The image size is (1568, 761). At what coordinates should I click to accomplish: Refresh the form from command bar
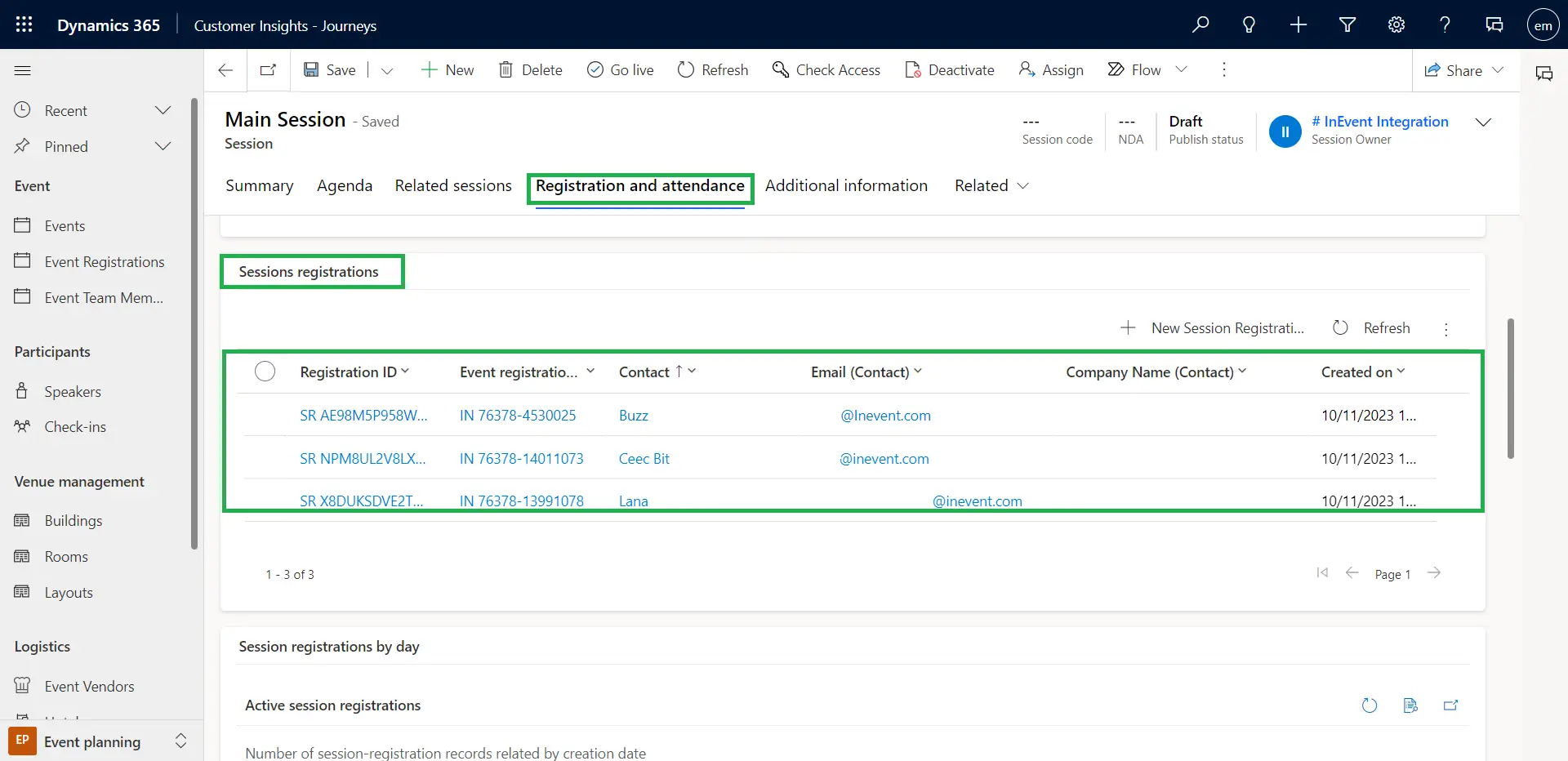pos(713,70)
